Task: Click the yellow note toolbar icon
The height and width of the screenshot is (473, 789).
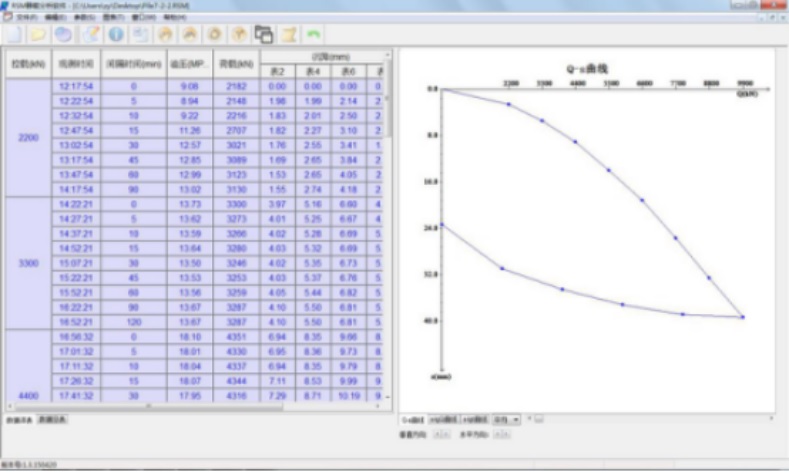Action: (x=289, y=35)
